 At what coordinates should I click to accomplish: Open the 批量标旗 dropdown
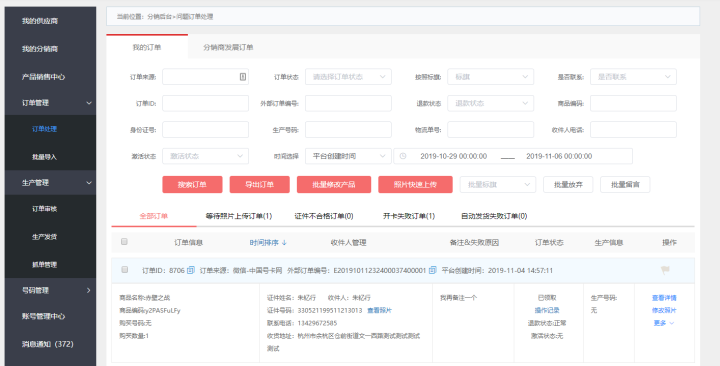(x=498, y=185)
